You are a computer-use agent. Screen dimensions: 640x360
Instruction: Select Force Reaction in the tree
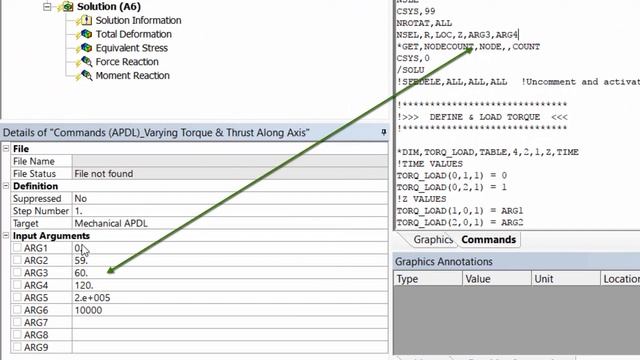tap(127, 62)
